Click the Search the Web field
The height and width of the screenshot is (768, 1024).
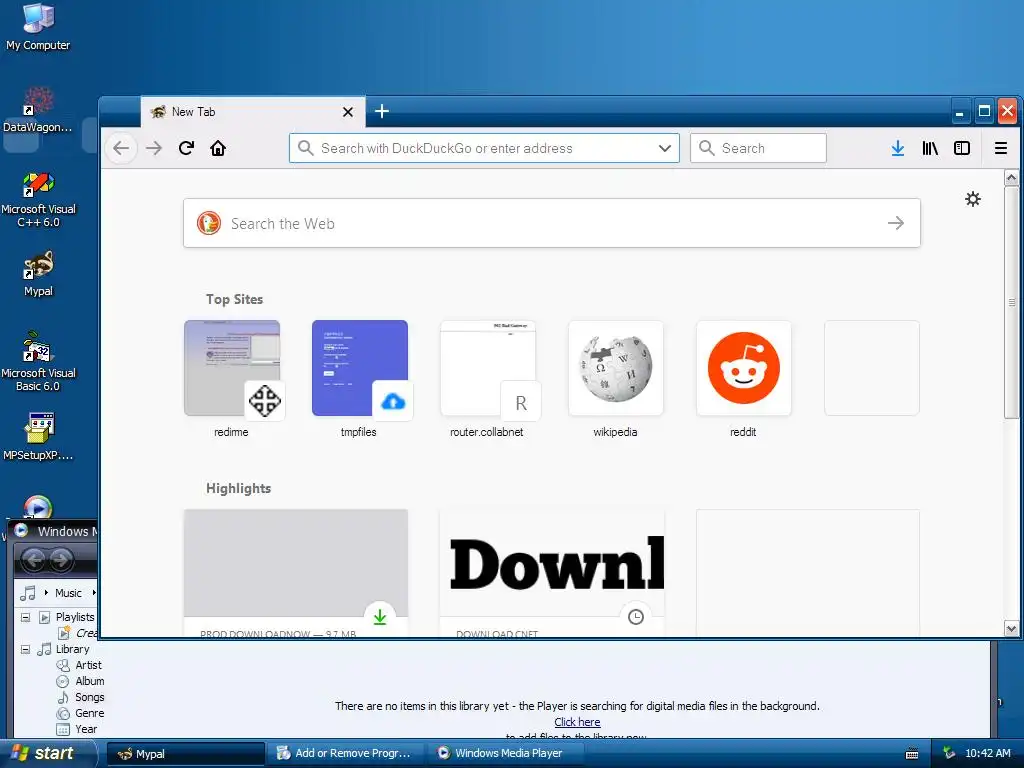click(552, 223)
